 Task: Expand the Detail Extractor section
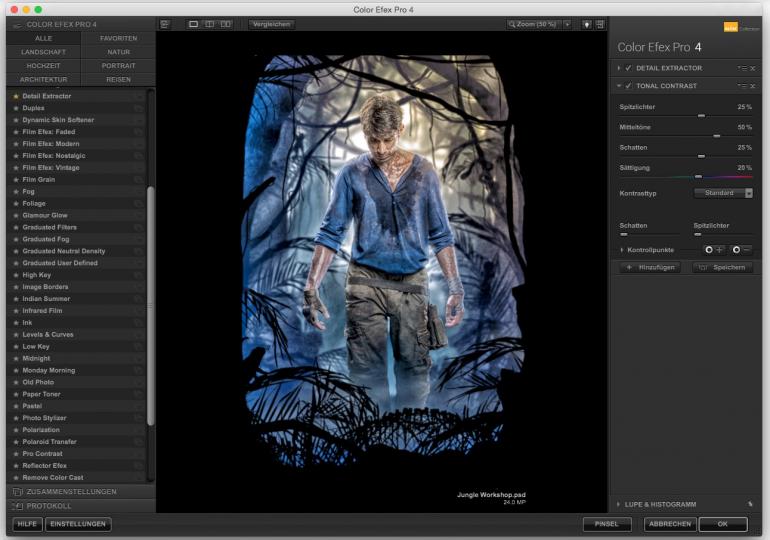(619, 68)
